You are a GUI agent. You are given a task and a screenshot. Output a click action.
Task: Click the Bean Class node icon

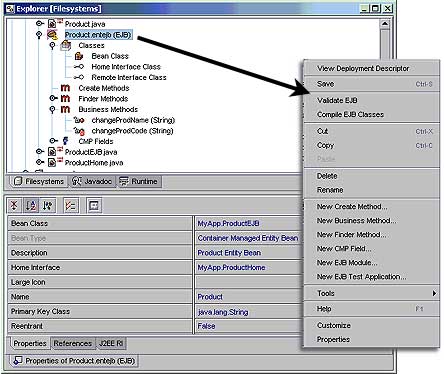point(79,56)
